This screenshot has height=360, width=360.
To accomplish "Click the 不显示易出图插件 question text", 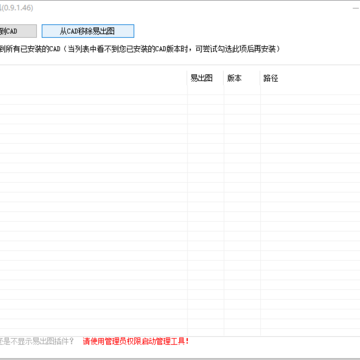I will click(x=37, y=341).
